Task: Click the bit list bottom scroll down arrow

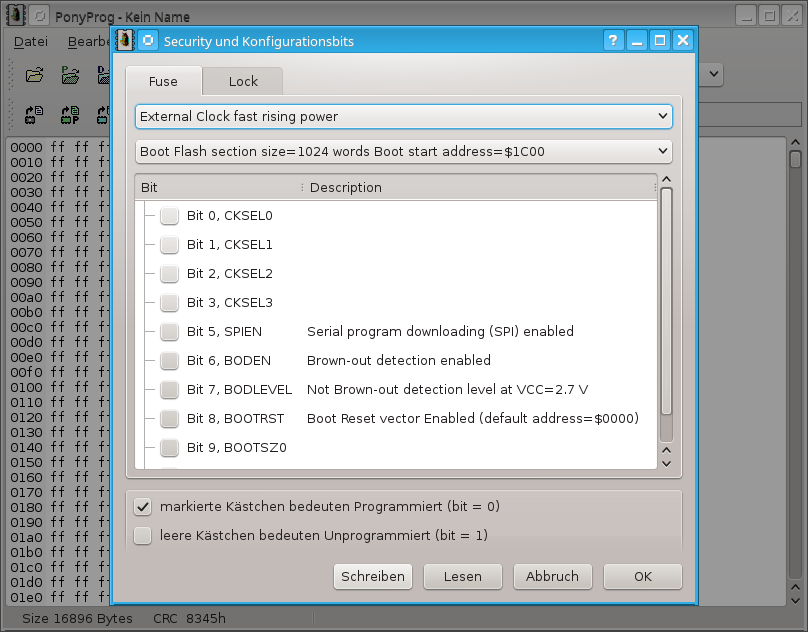Action: click(x=666, y=463)
